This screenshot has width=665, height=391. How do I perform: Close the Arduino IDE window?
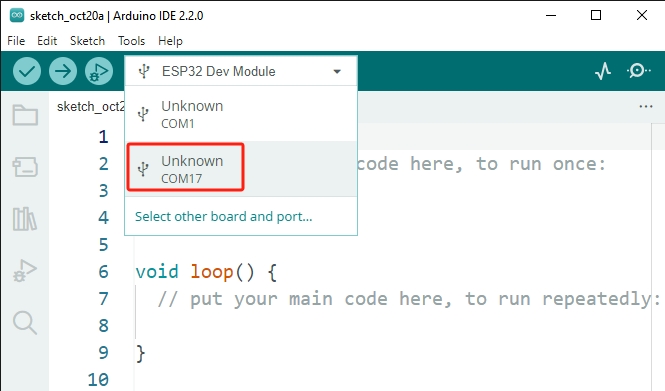(642, 16)
